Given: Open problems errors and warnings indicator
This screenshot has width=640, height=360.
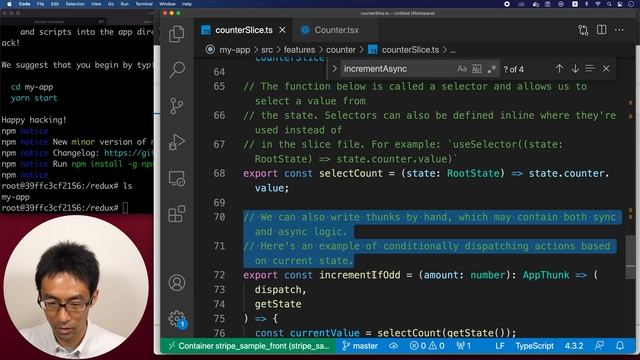Looking at the screenshot, I should [427, 346].
